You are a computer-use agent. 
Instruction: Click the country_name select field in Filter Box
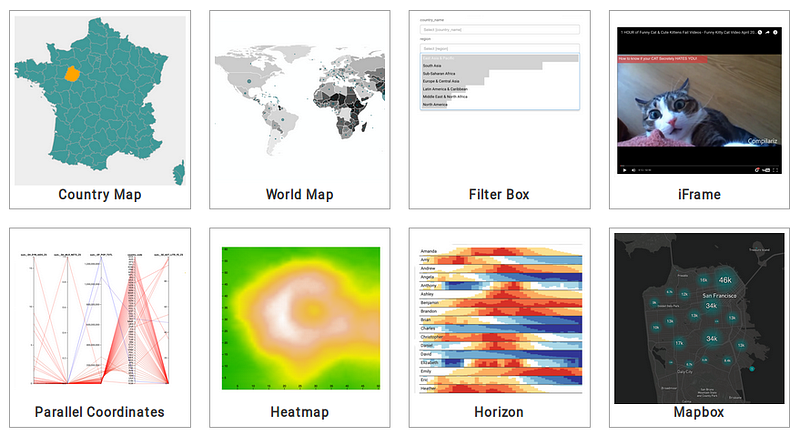pos(499,30)
